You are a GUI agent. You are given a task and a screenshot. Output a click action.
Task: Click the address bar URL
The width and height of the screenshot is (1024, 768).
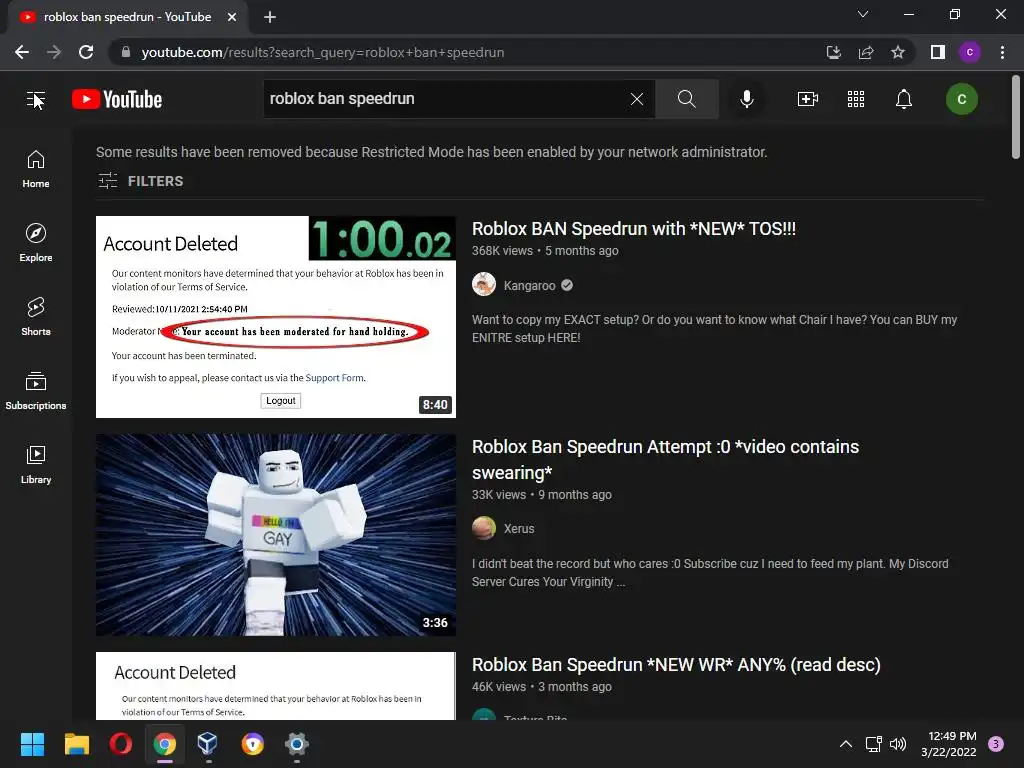coord(323,52)
